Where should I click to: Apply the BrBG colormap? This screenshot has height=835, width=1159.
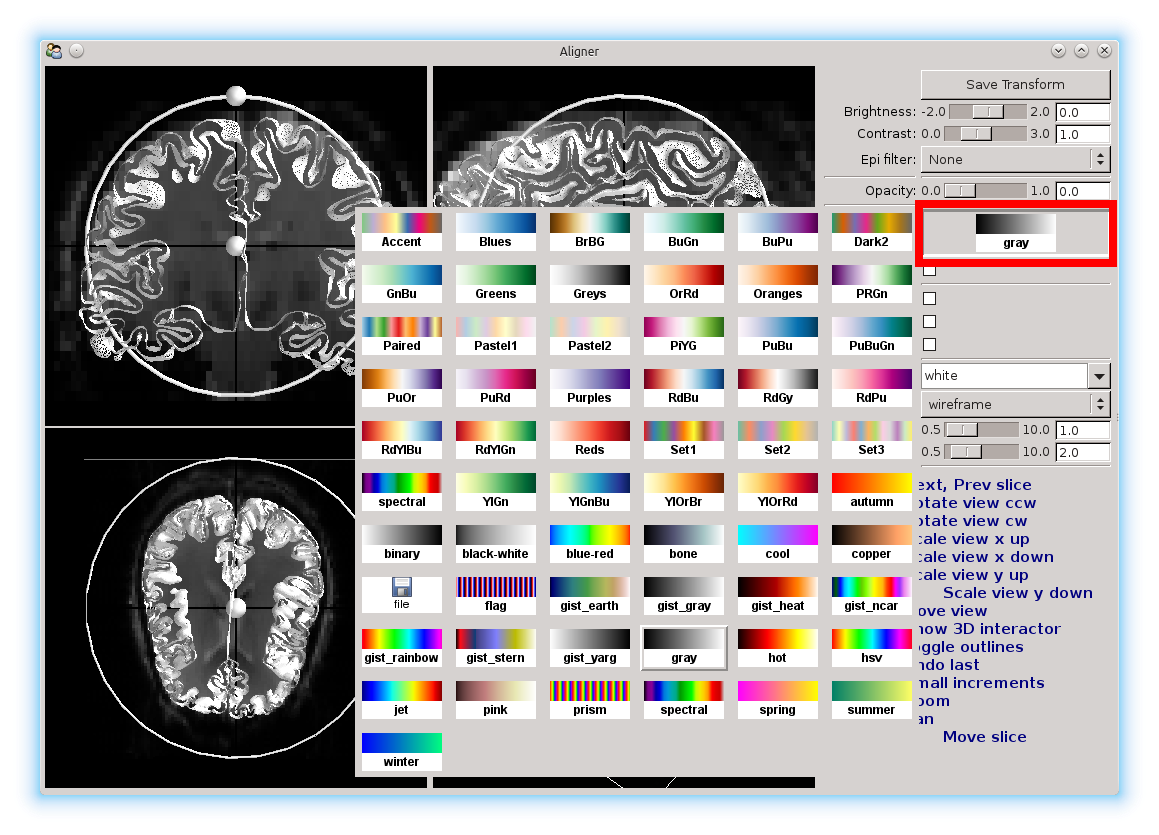click(590, 231)
